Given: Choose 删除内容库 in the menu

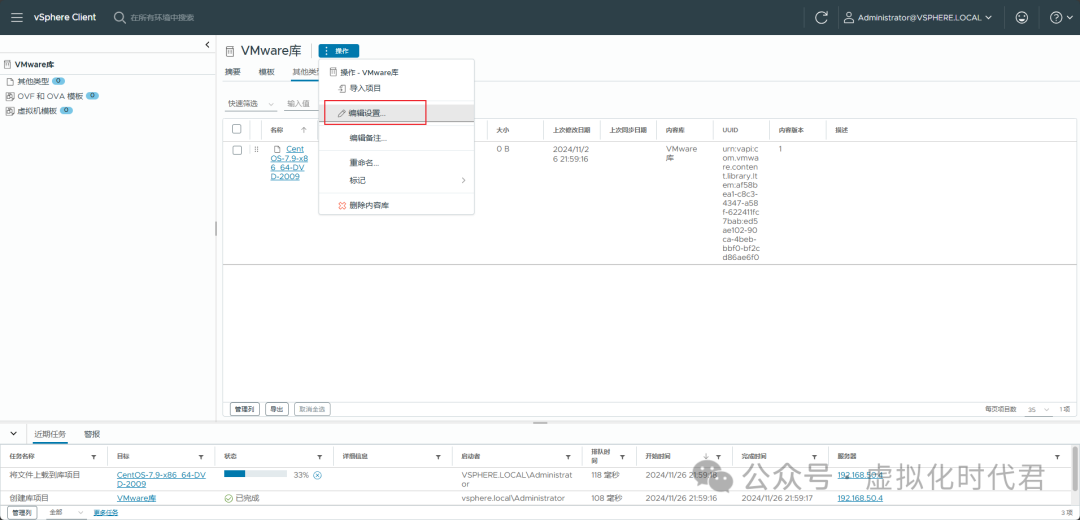Looking at the screenshot, I should pos(368,205).
